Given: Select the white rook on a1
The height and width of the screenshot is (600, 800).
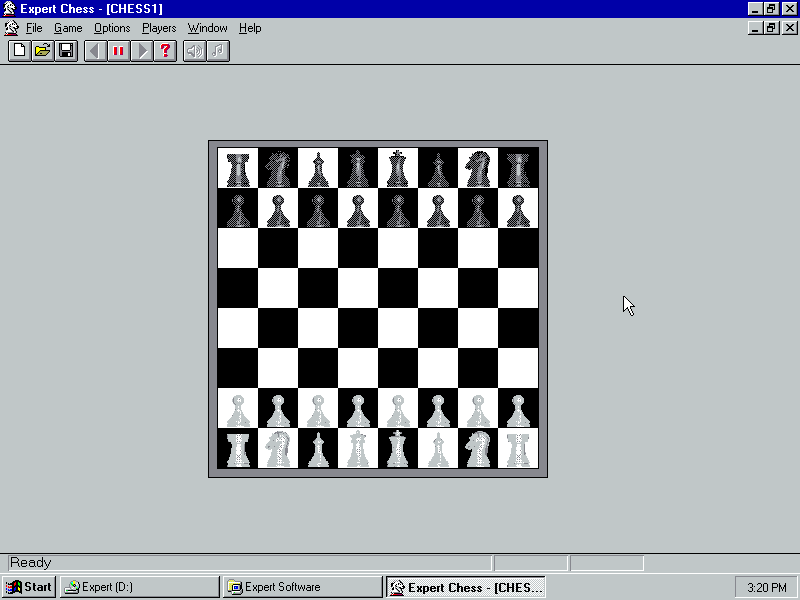Looking at the screenshot, I should point(238,448).
